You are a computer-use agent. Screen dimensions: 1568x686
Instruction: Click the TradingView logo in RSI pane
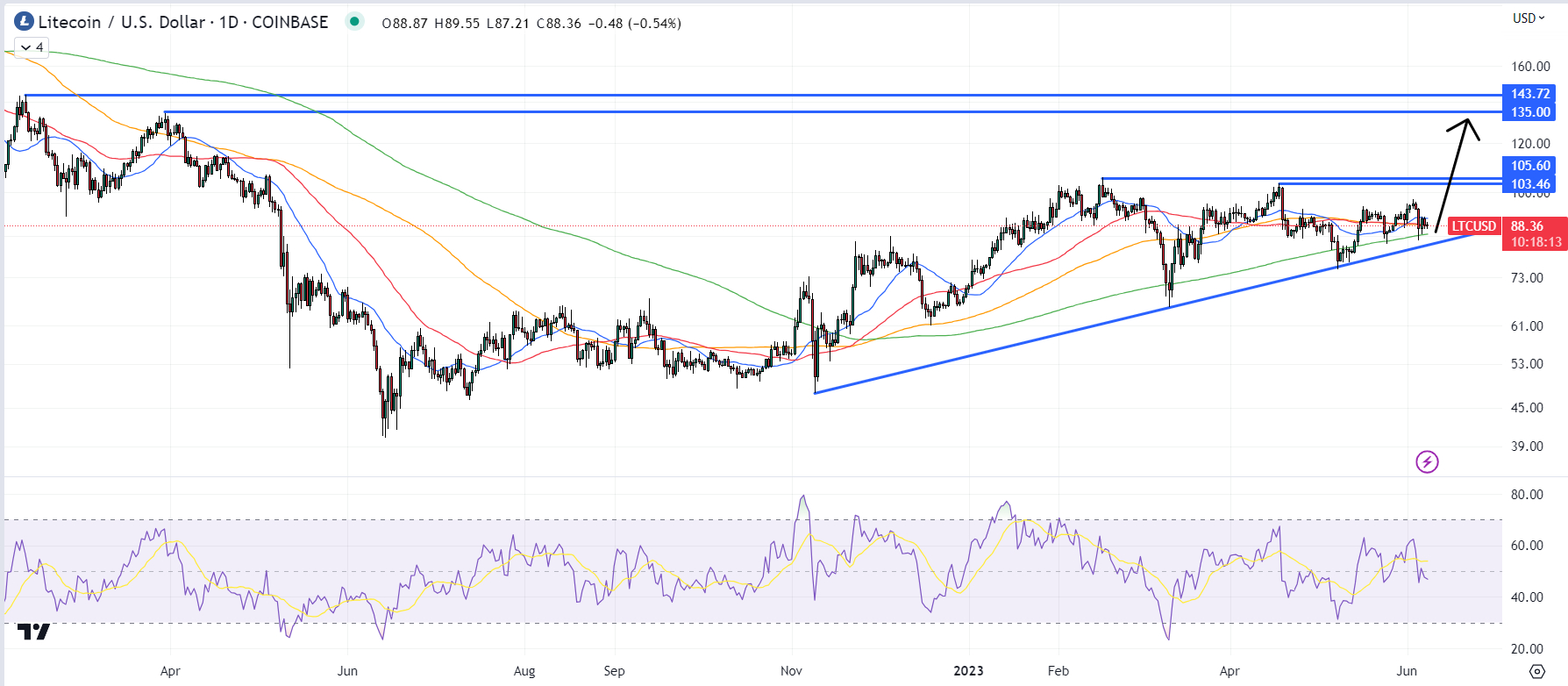coord(33,631)
